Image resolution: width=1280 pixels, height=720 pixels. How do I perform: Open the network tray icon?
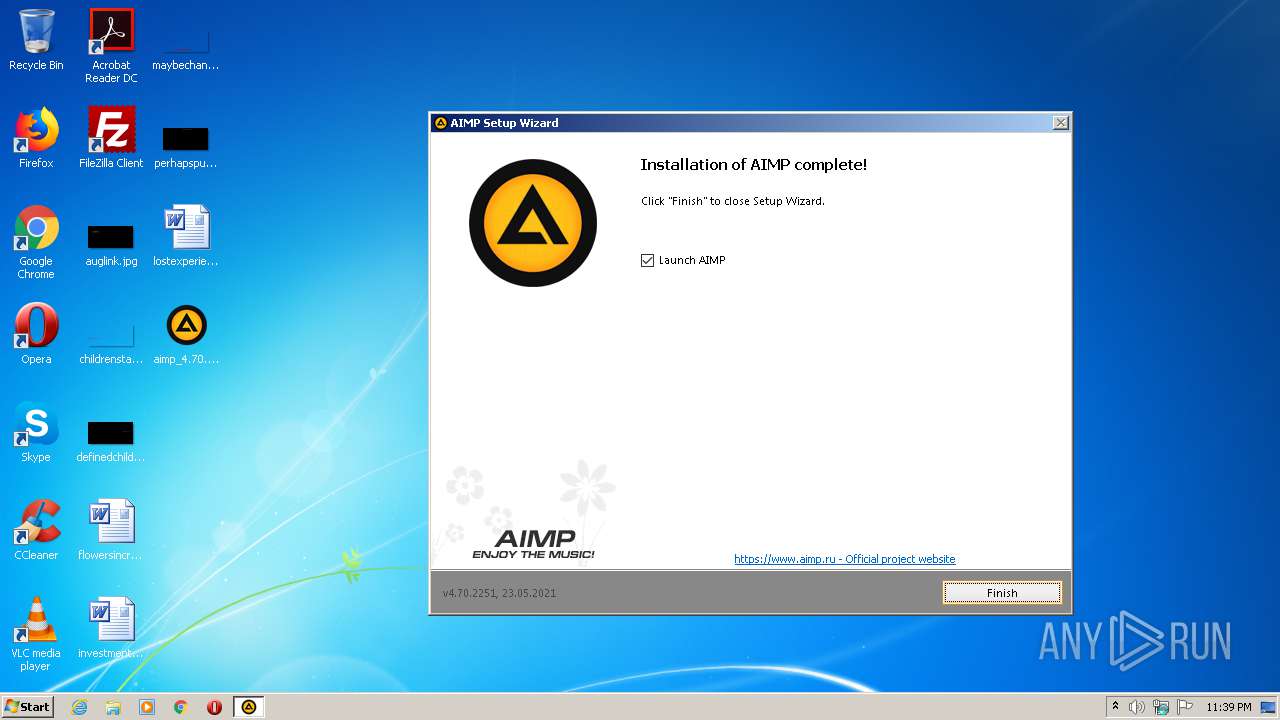point(1161,707)
